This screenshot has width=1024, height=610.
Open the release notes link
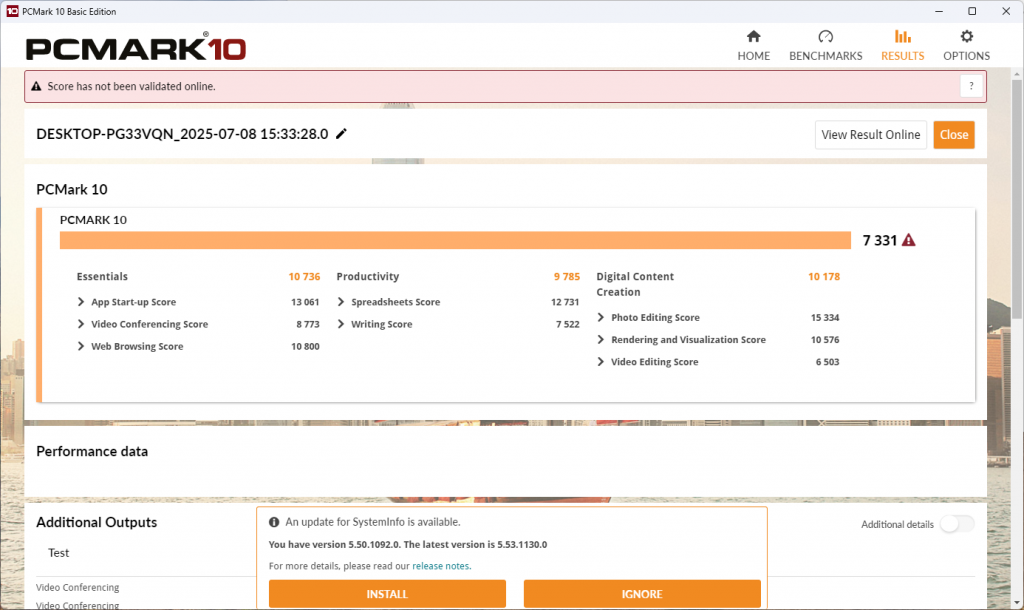pyautogui.click(x=441, y=566)
